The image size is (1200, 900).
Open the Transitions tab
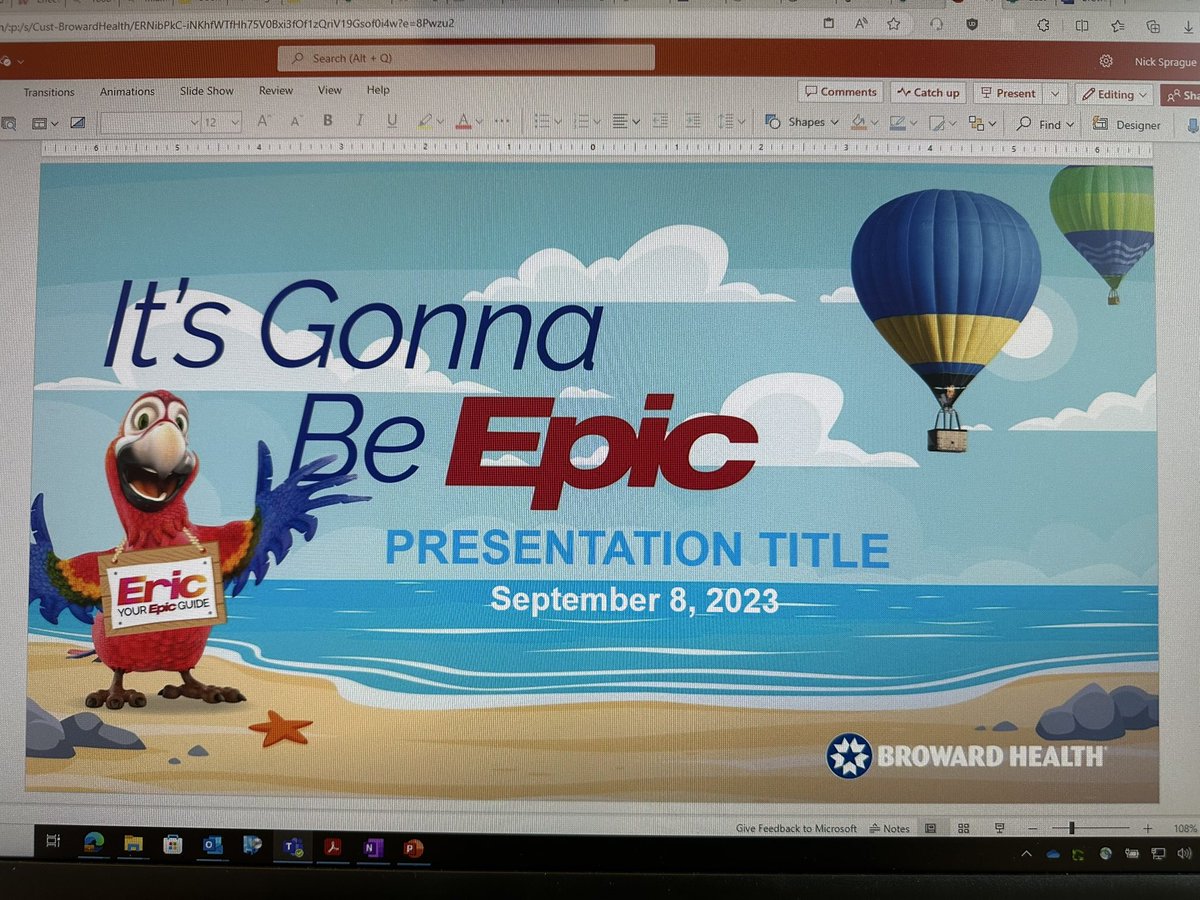pyautogui.click(x=49, y=92)
